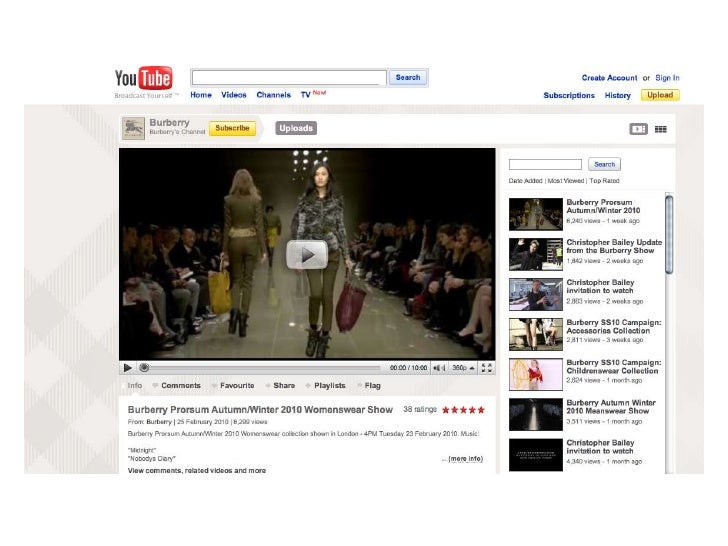Viewport: 728px width, 546px height.
Task: Open the Favourite tab
Action: coord(237,385)
